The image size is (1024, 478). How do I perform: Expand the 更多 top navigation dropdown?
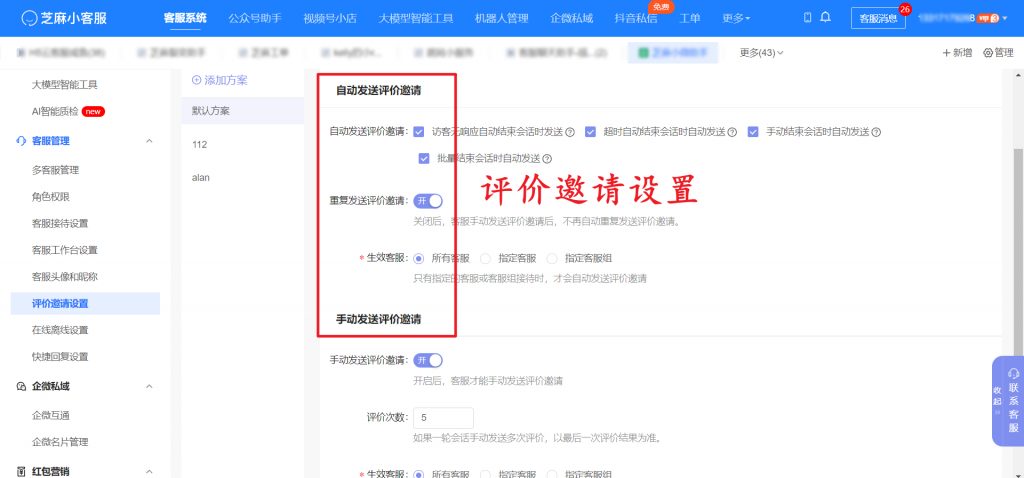coord(736,18)
